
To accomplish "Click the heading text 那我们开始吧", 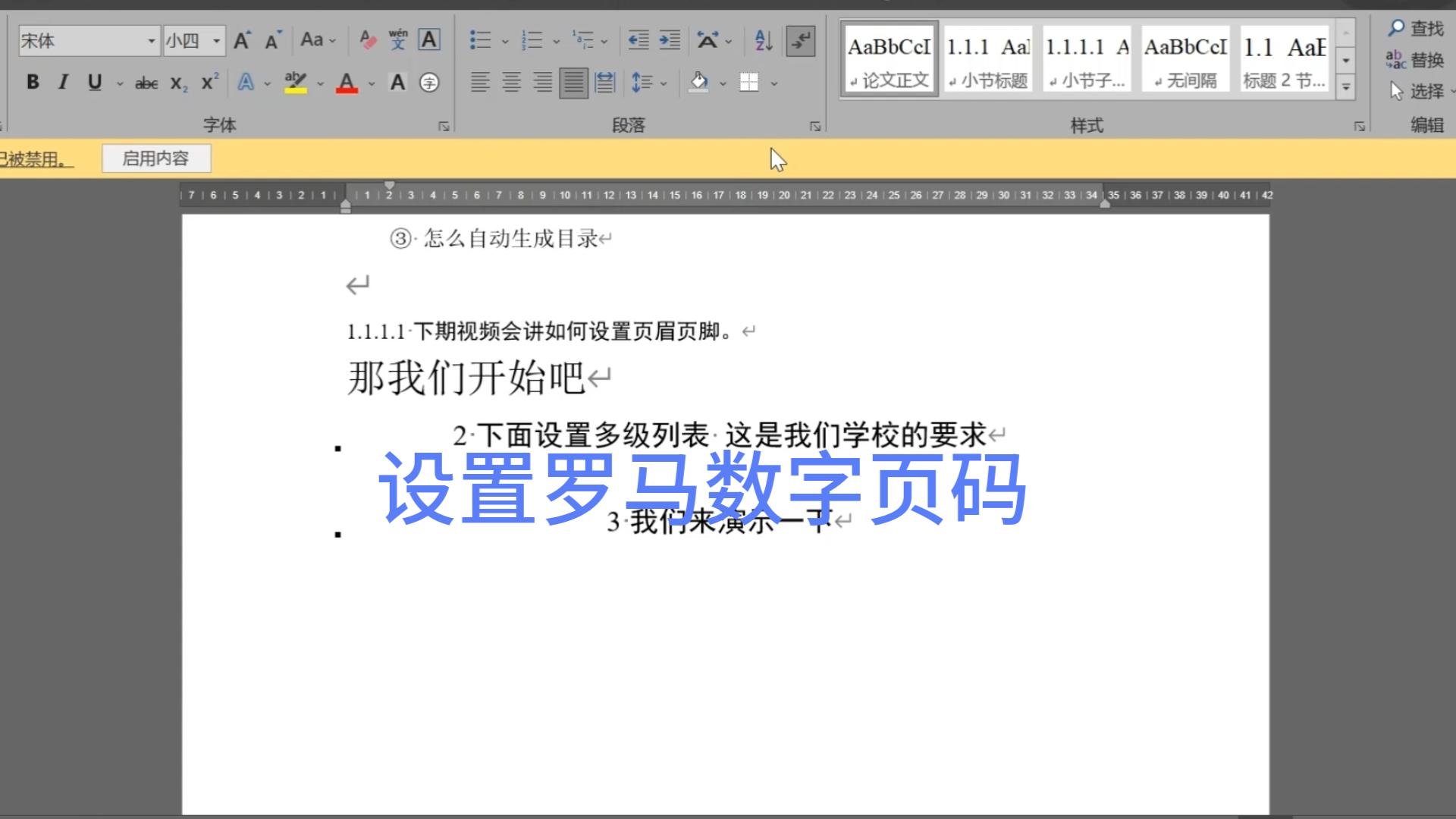I will (x=466, y=378).
